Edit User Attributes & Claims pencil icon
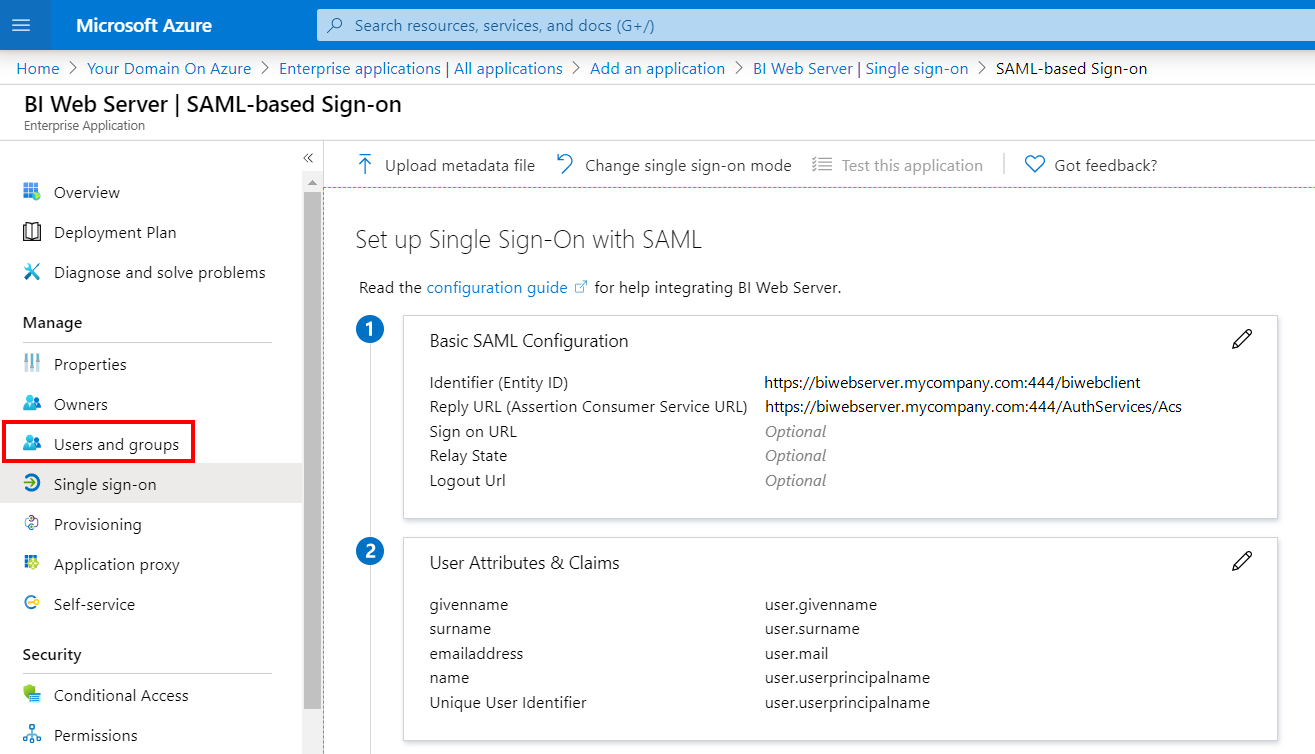The image size is (1315, 754). click(1241, 561)
